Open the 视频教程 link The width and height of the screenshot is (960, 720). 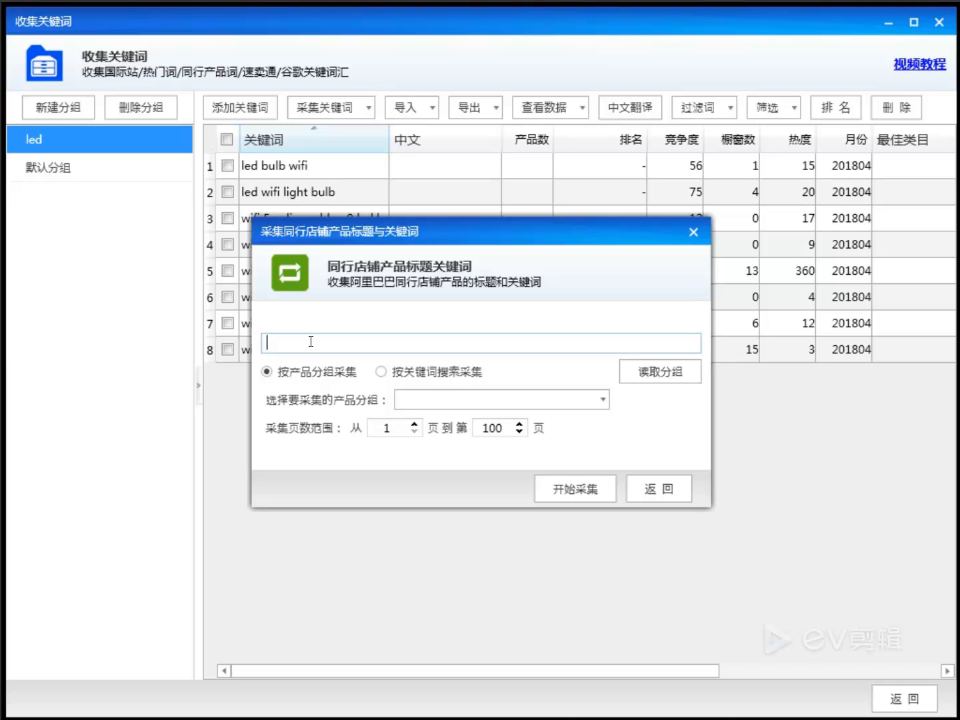[x=920, y=64]
